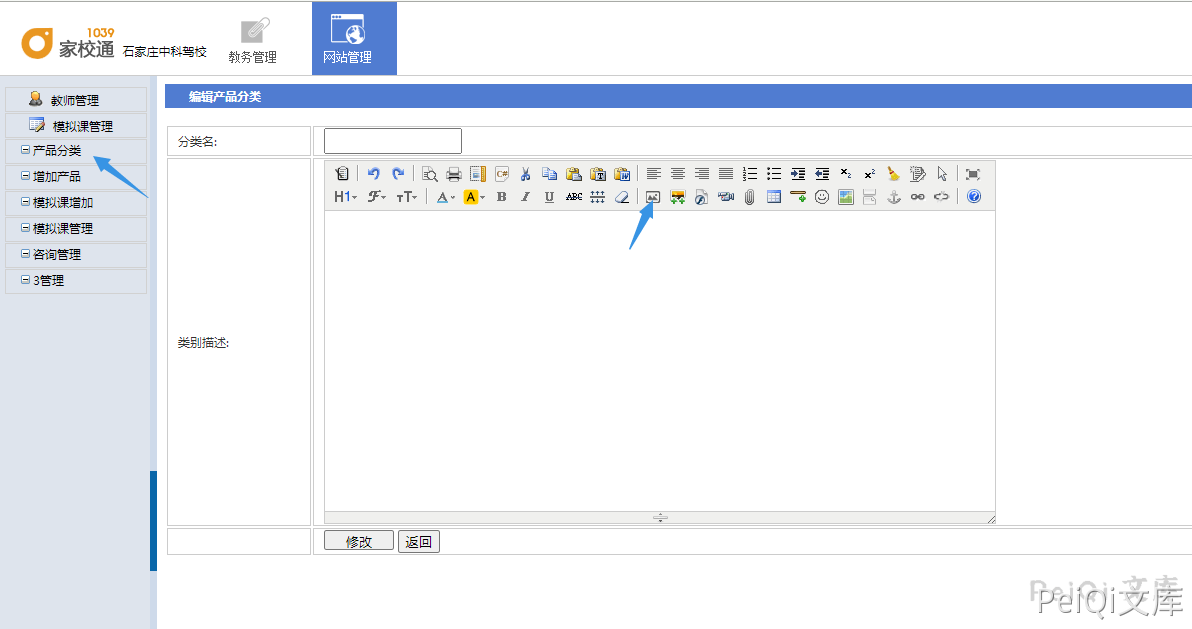This screenshot has width=1192, height=629.
Task: Toggle bold formatting
Action: tap(502, 197)
